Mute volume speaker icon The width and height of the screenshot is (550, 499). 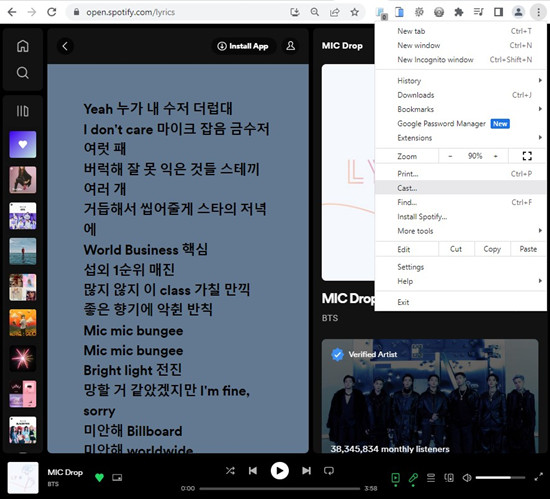click(x=467, y=478)
